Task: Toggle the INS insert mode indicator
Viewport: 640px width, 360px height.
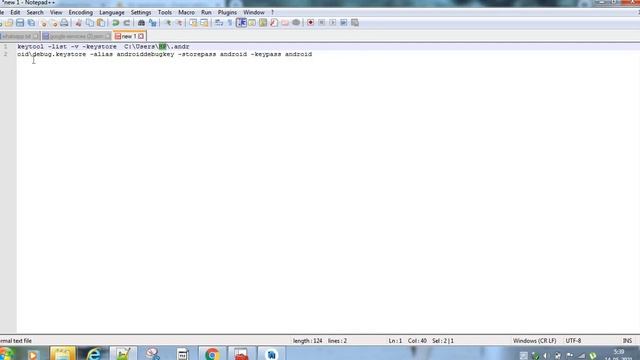Action: coord(627,340)
